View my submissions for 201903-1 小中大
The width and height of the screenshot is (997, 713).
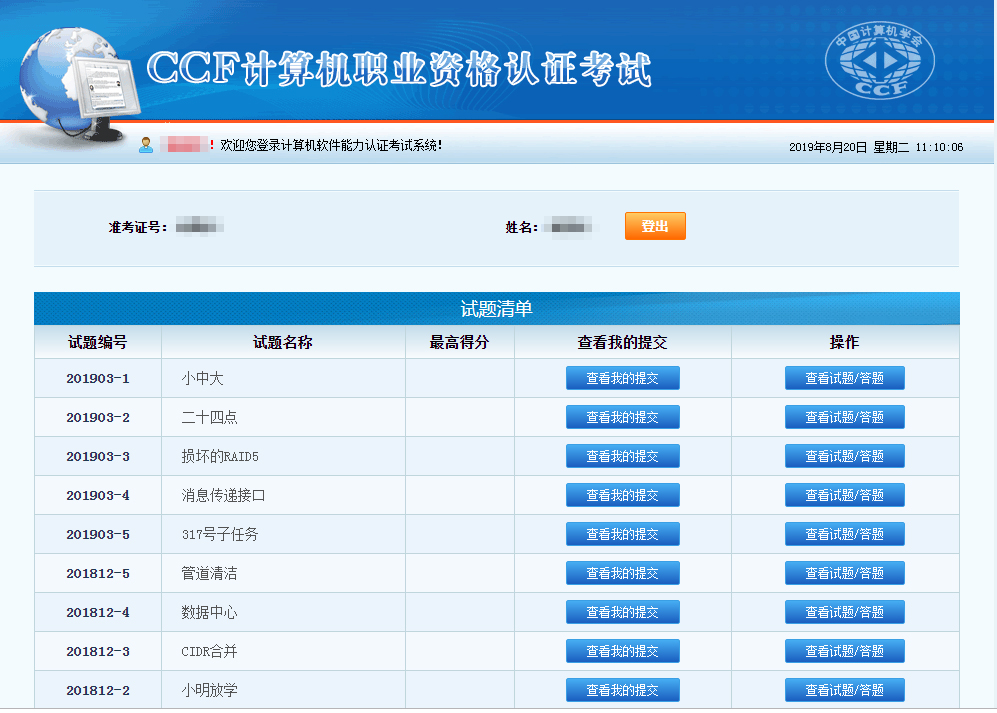click(x=622, y=378)
